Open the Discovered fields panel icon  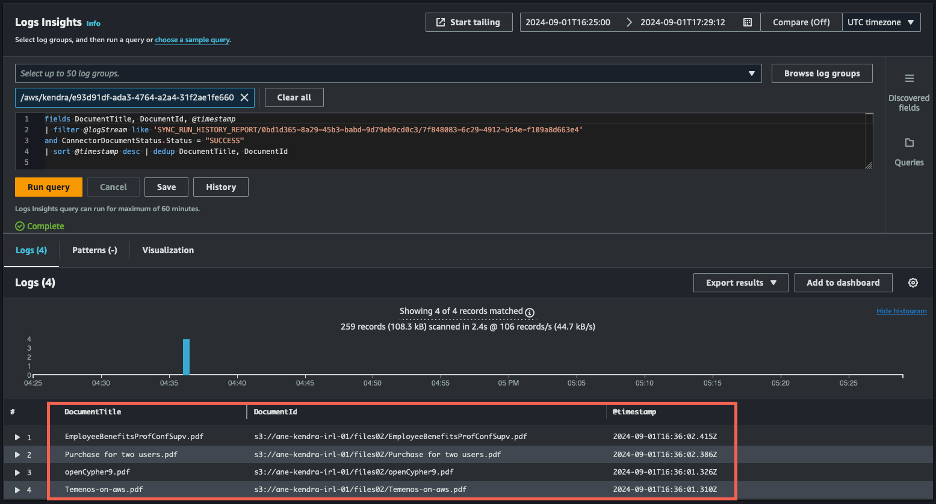[x=908, y=79]
